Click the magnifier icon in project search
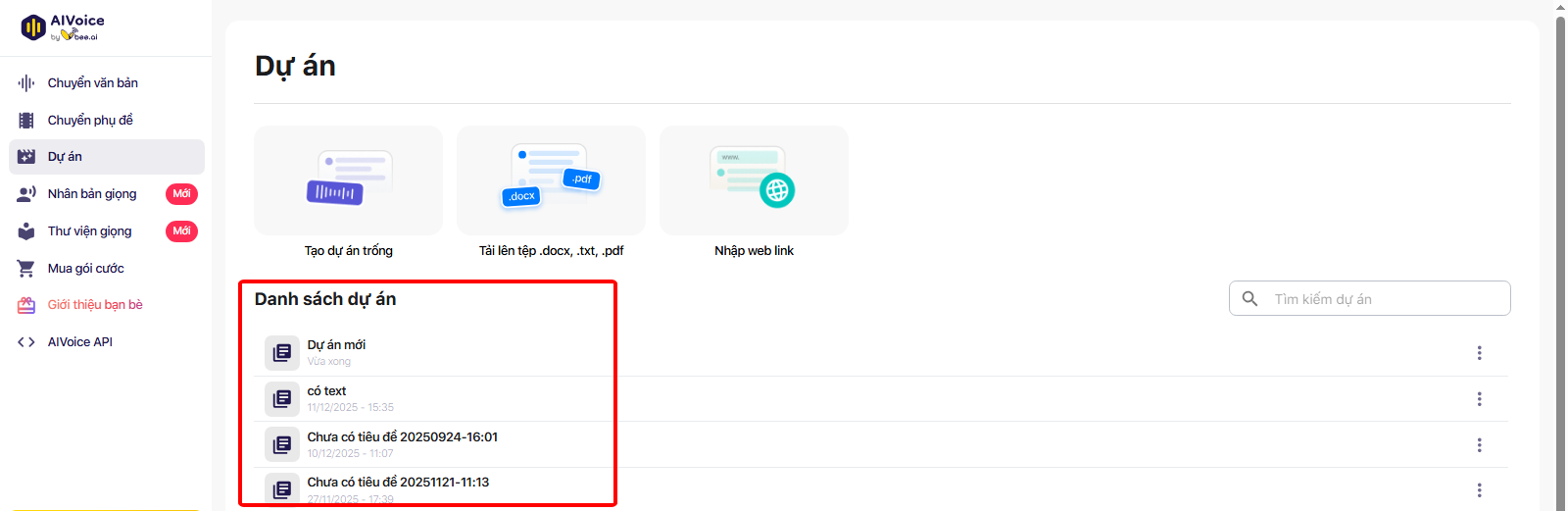 pyautogui.click(x=1249, y=299)
